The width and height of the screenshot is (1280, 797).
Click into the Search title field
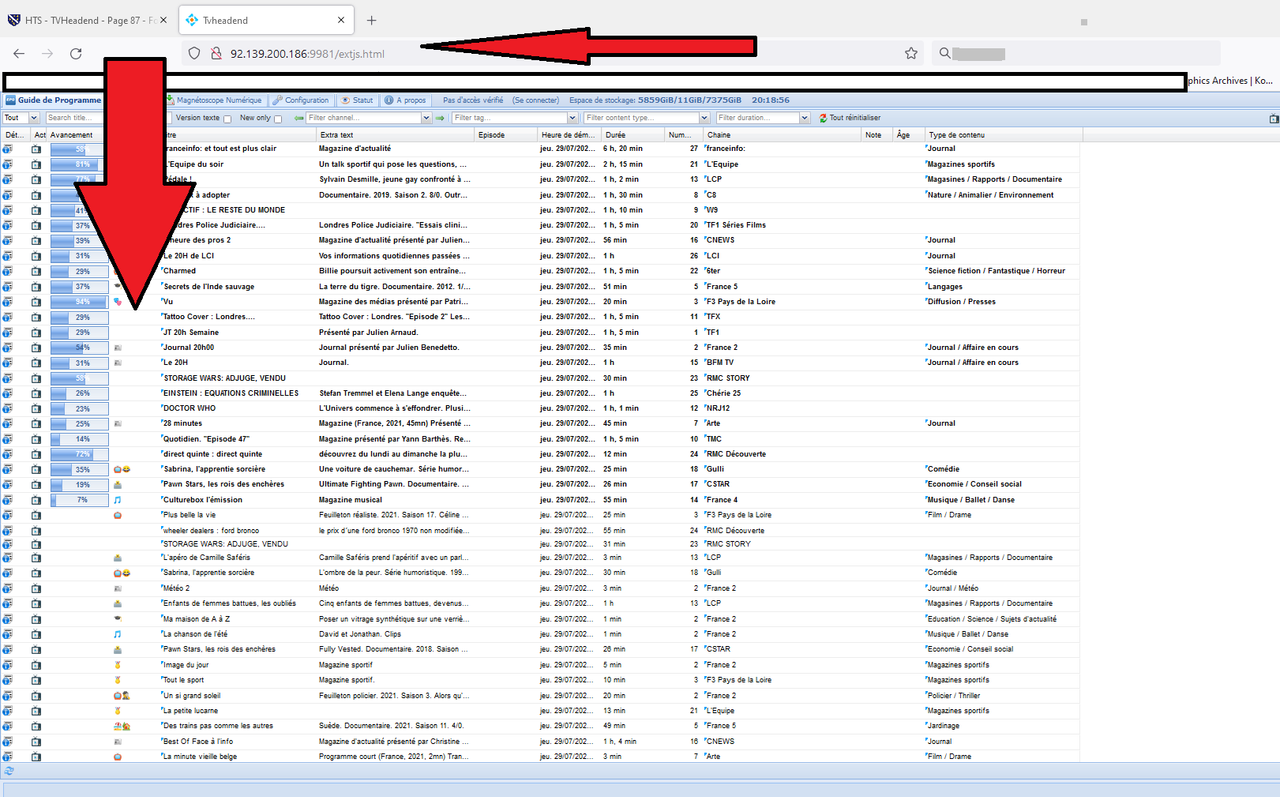pyautogui.click(x=76, y=118)
